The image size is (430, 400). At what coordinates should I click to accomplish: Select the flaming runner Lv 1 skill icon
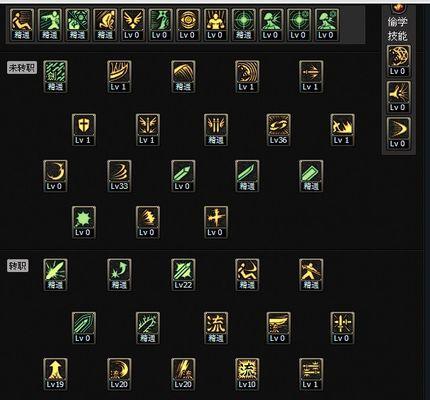(342, 130)
